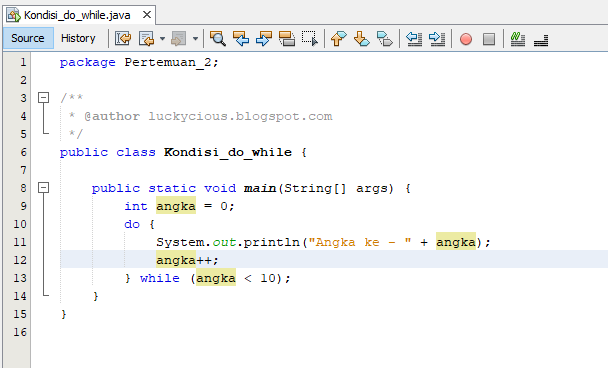Click line number 16 in gutter
The image size is (608, 368).
(20, 332)
